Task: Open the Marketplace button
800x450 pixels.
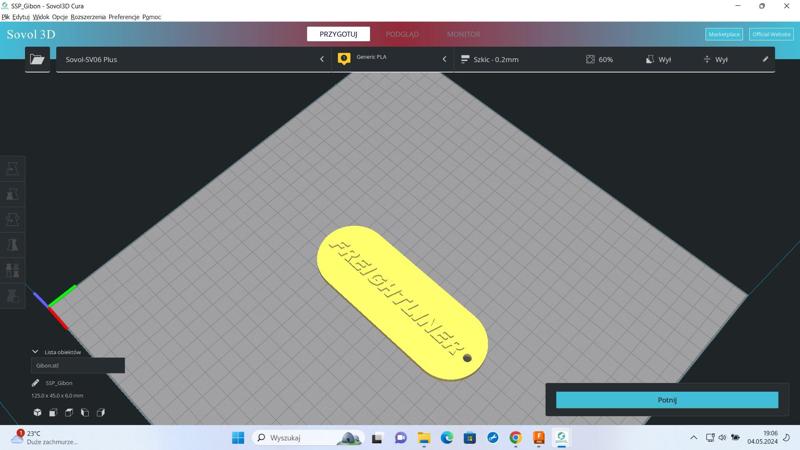Action: [724, 34]
